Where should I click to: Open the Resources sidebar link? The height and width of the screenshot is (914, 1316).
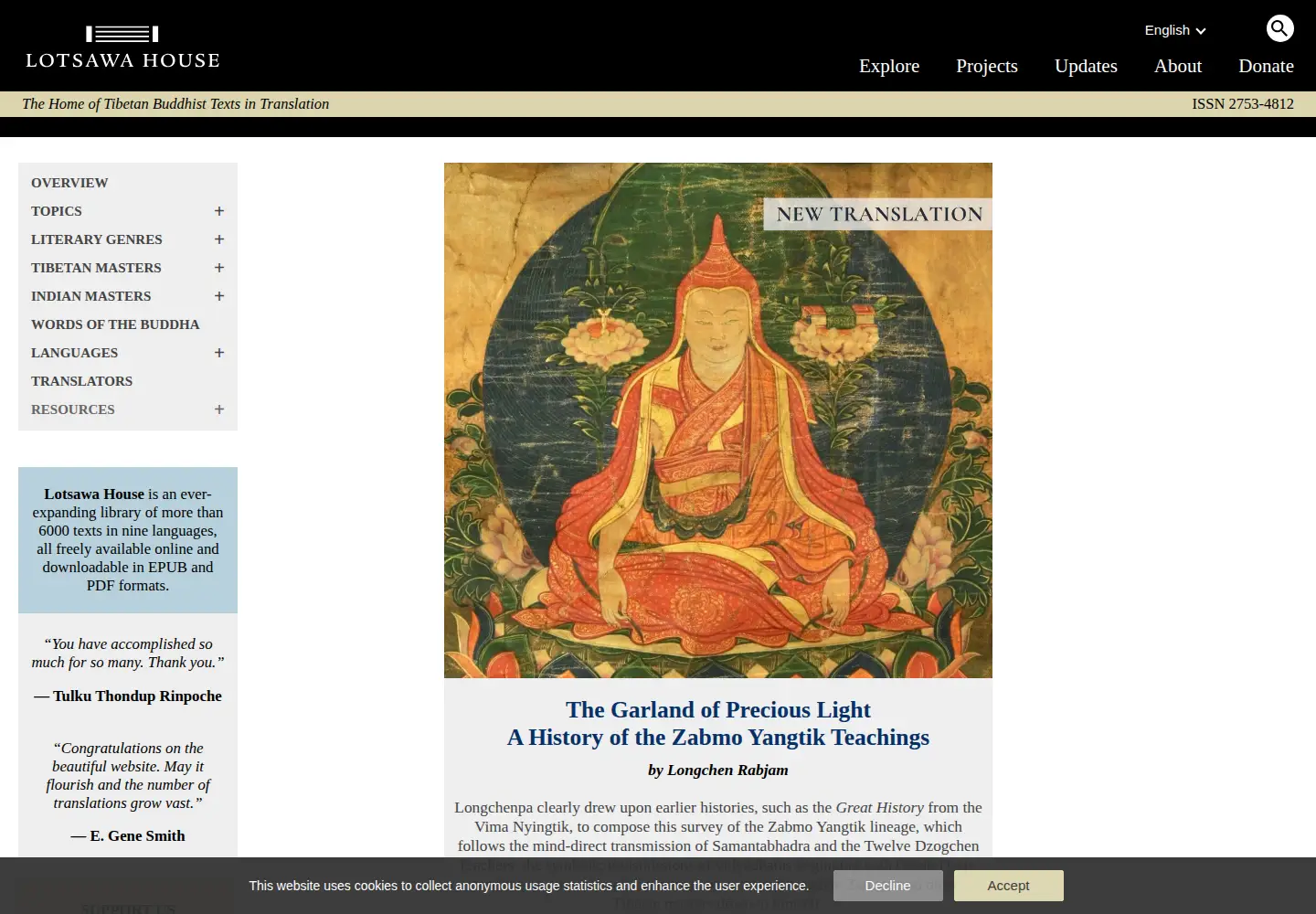(x=73, y=409)
